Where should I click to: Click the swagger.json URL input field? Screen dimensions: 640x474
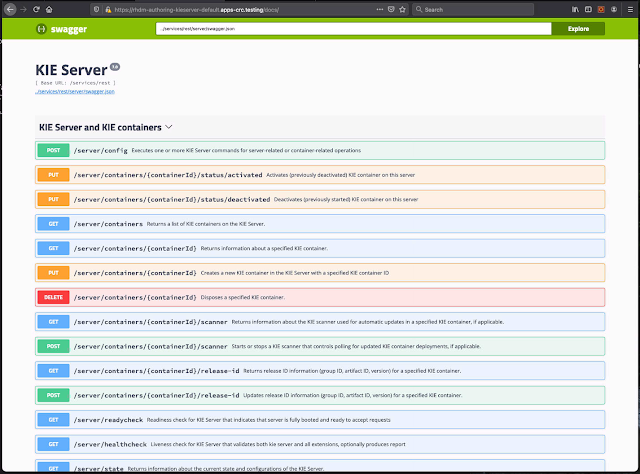[x=353, y=29]
